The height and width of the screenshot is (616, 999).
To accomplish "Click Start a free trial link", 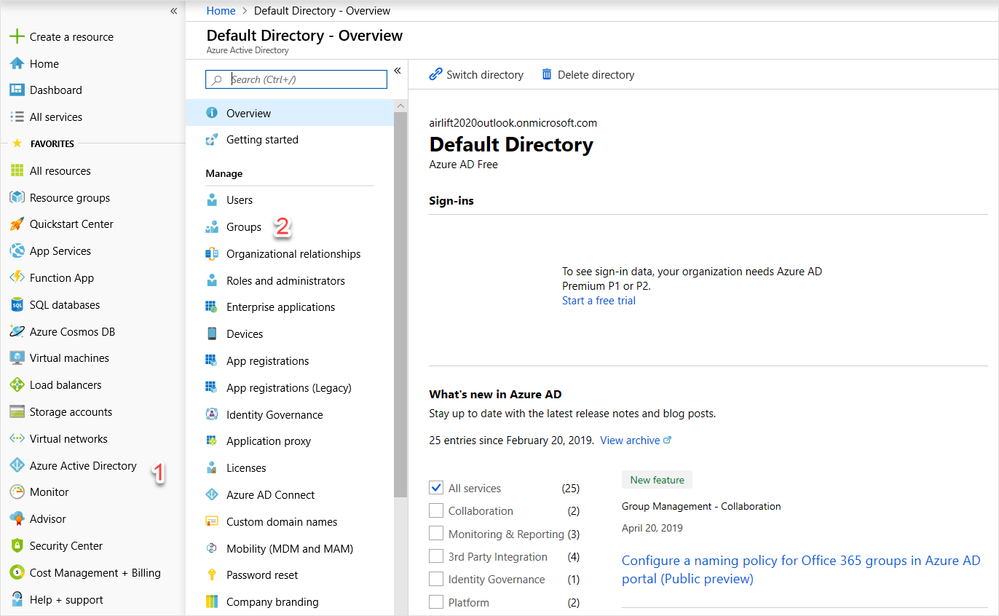I will click(x=598, y=301).
